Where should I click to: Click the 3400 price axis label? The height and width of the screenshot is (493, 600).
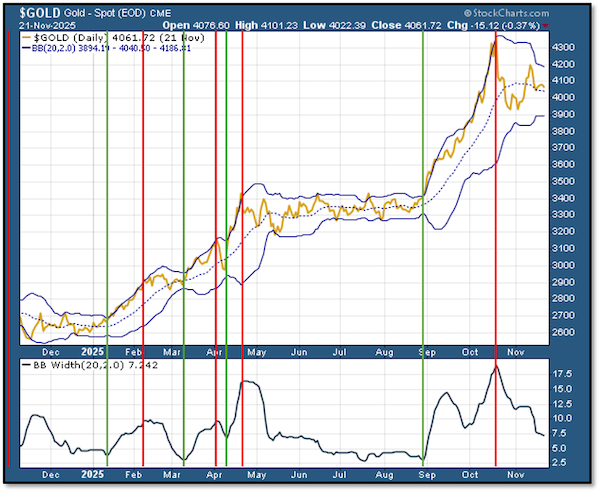(x=563, y=198)
